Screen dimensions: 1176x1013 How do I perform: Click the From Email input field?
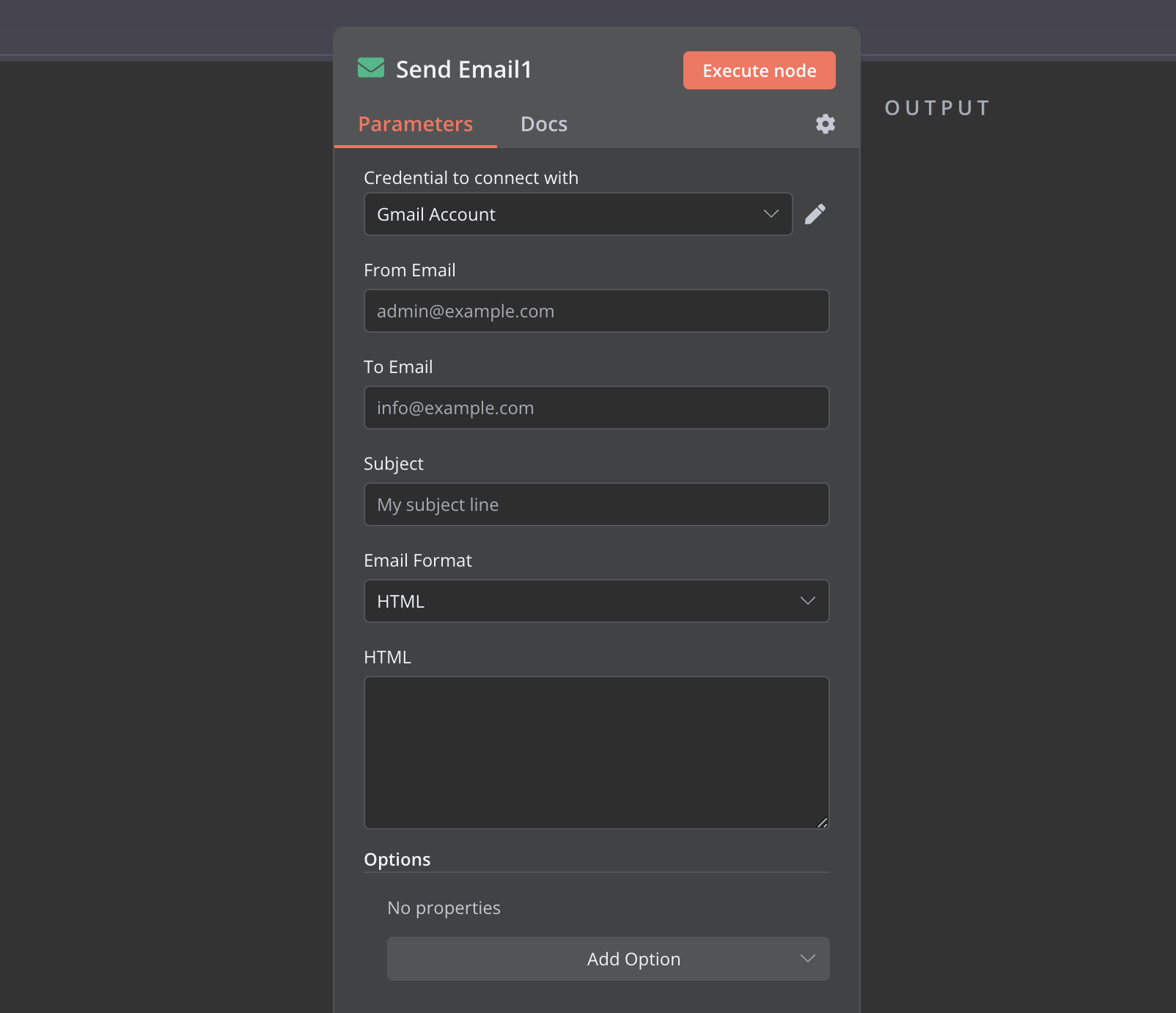(x=596, y=310)
